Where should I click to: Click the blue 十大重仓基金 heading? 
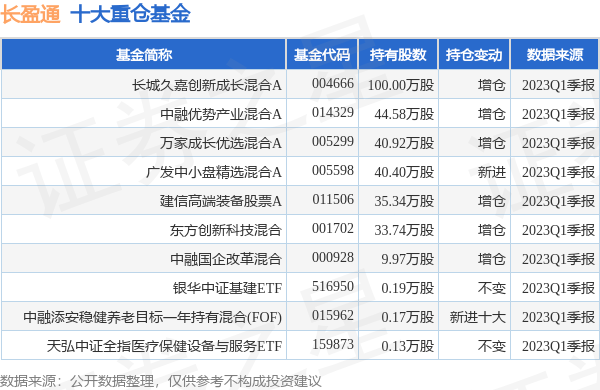tap(130, 15)
